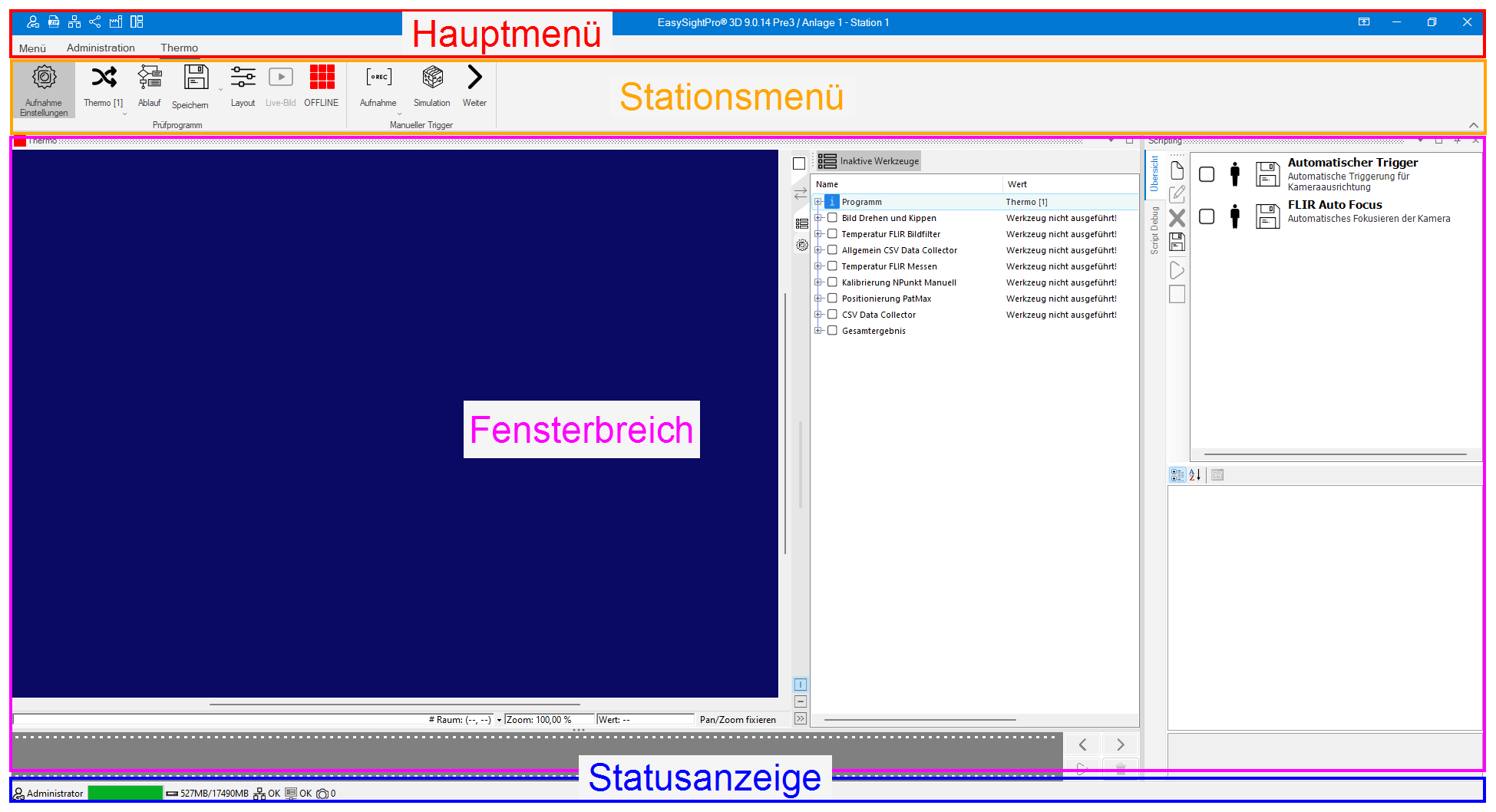Screen dimensions: 1496x812
Task: Start Aufnahme REC manual trigger
Action: tap(378, 78)
